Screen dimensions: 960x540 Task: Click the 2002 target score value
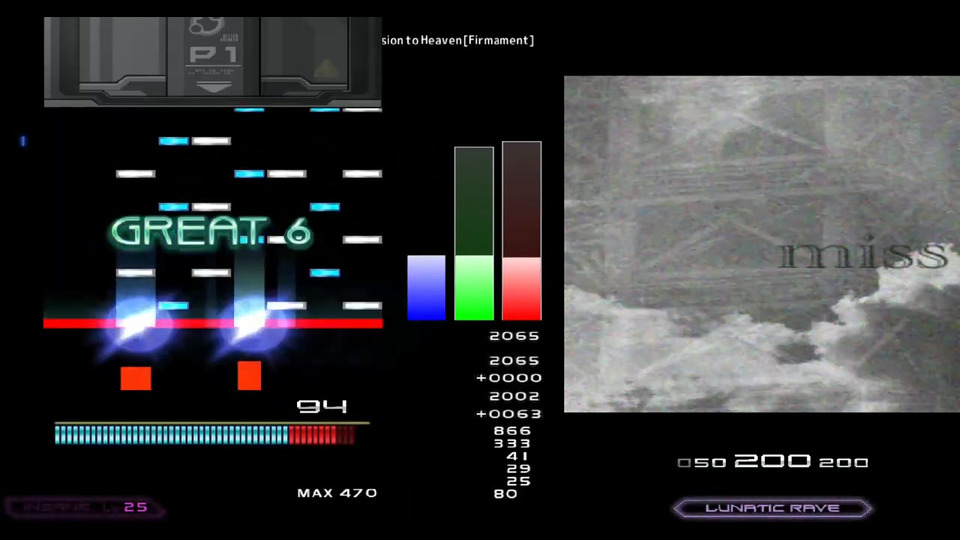click(514, 396)
